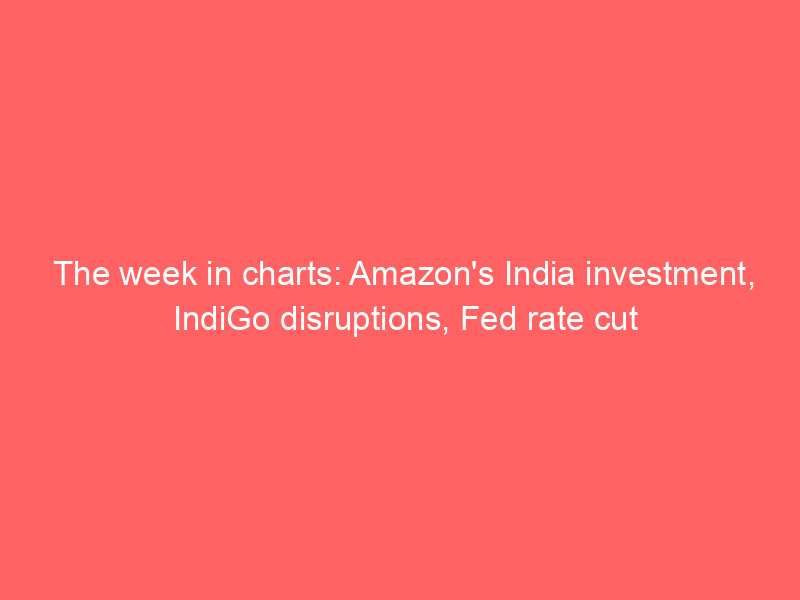Click the second line of the headline
Image resolution: width=800 pixels, height=600 pixels.
pos(400,322)
